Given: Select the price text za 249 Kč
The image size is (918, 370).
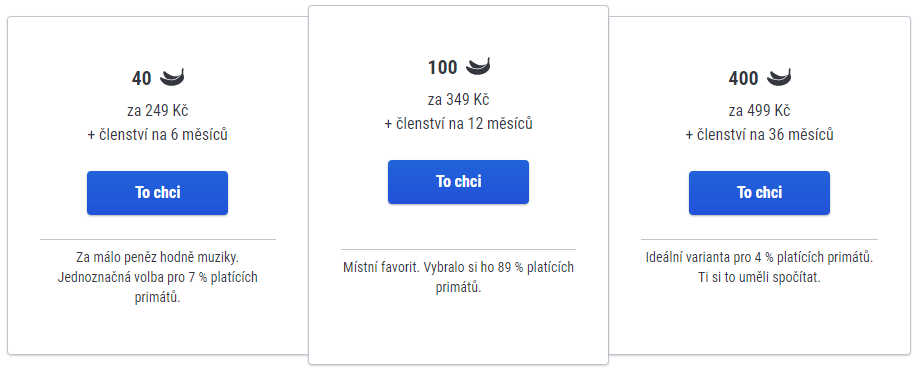Looking at the screenshot, I should click(x=157, y=111).
